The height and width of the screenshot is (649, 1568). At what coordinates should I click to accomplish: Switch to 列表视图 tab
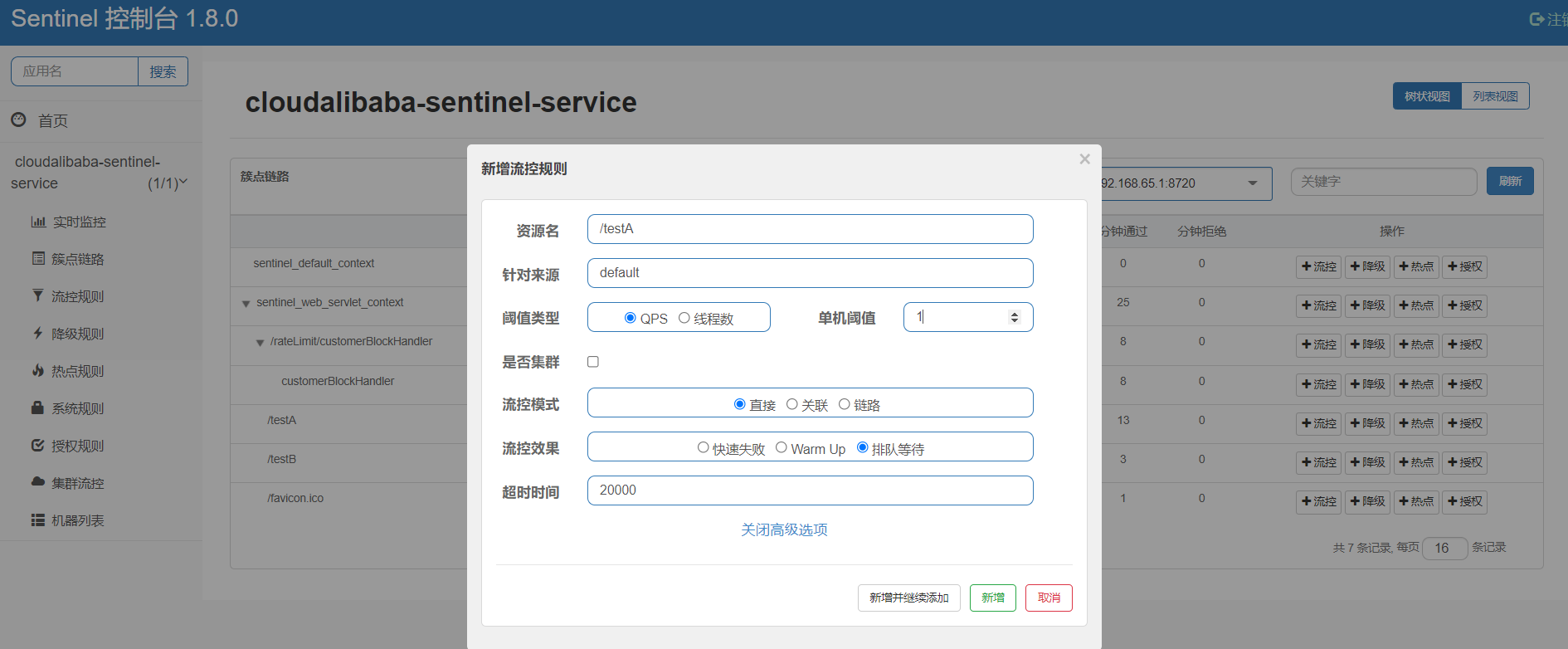click(x=1495, y=96)
